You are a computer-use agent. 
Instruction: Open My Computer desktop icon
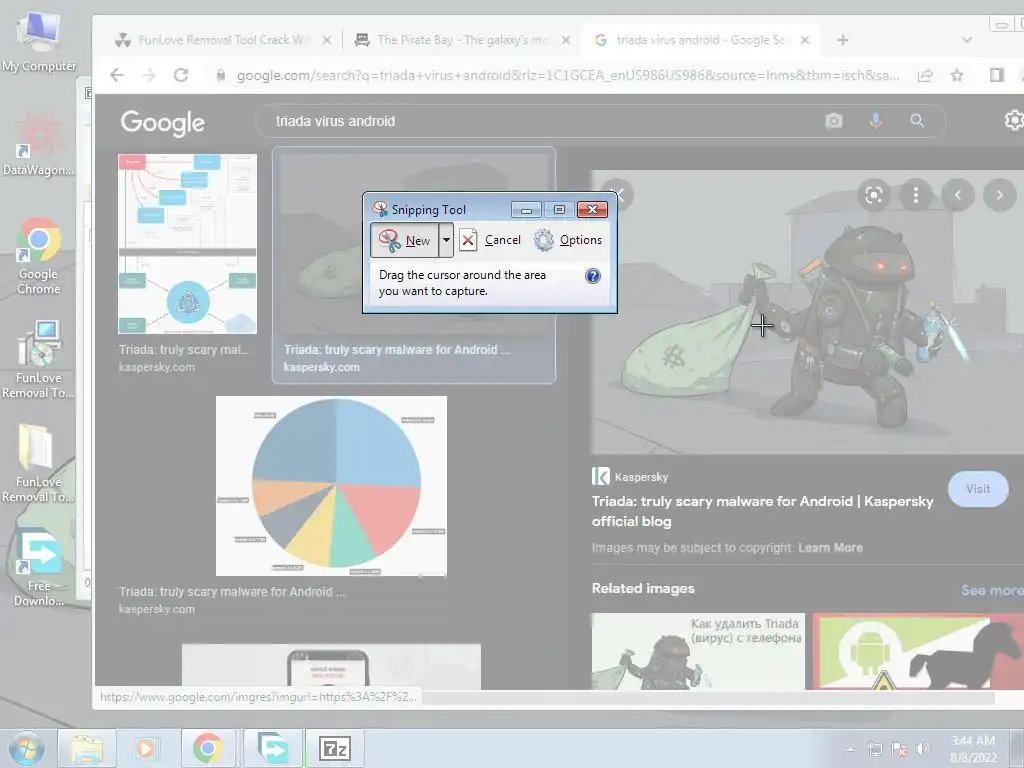(39, 42)
